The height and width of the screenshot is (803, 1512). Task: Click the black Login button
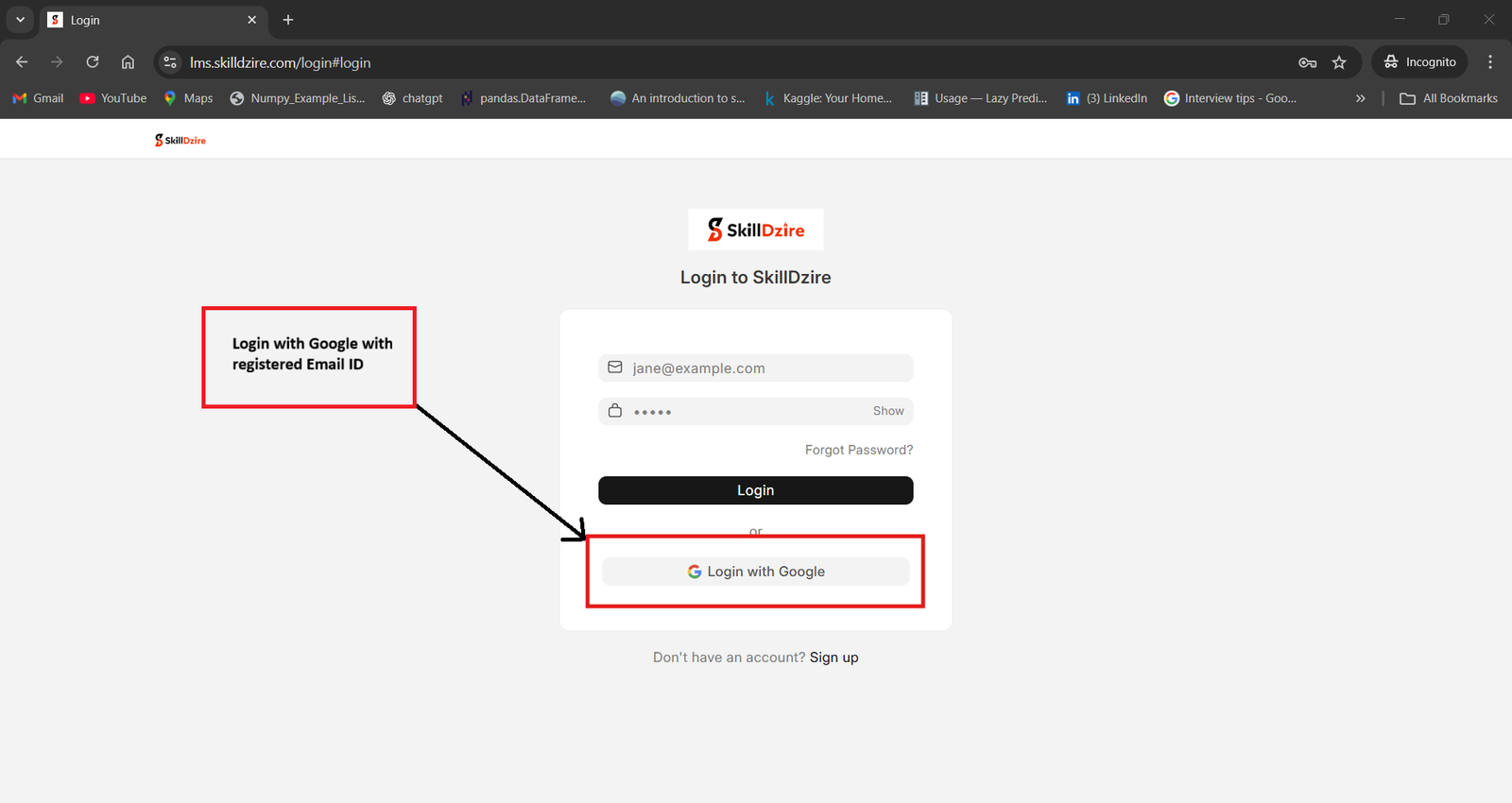click(756, 490)
